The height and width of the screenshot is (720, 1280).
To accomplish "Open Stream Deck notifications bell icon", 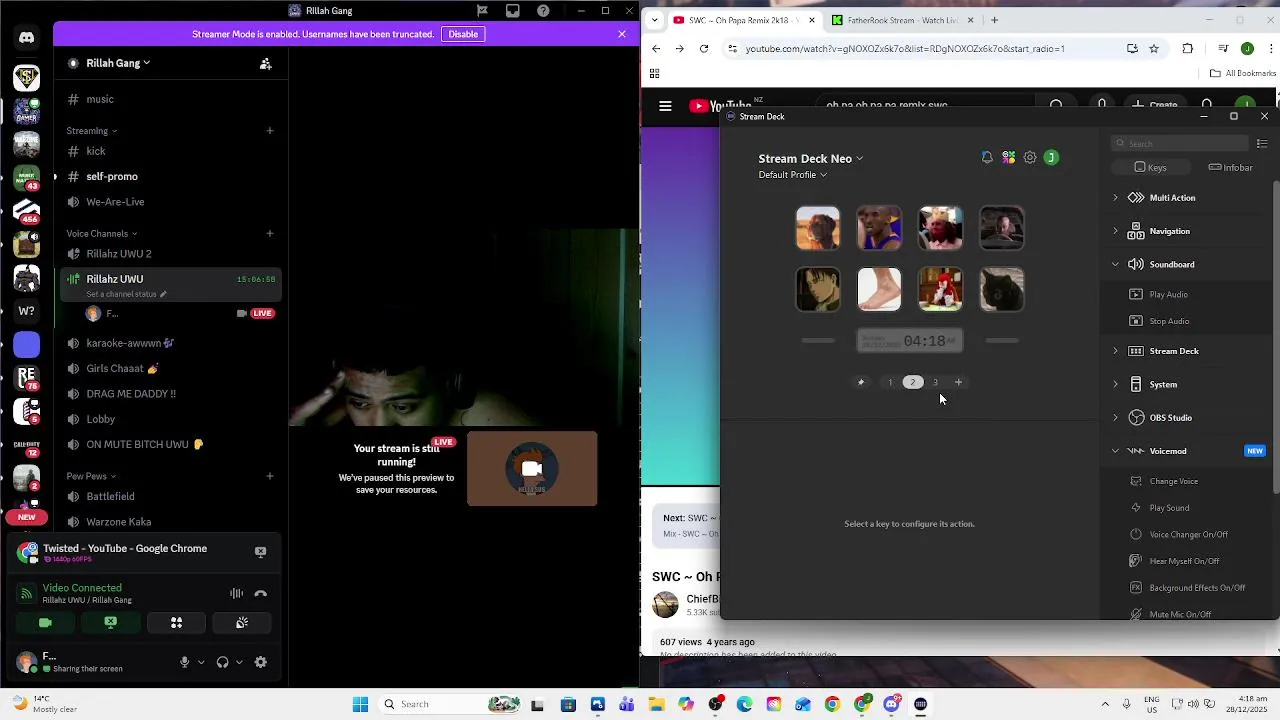I will click(x=987, y=158).
